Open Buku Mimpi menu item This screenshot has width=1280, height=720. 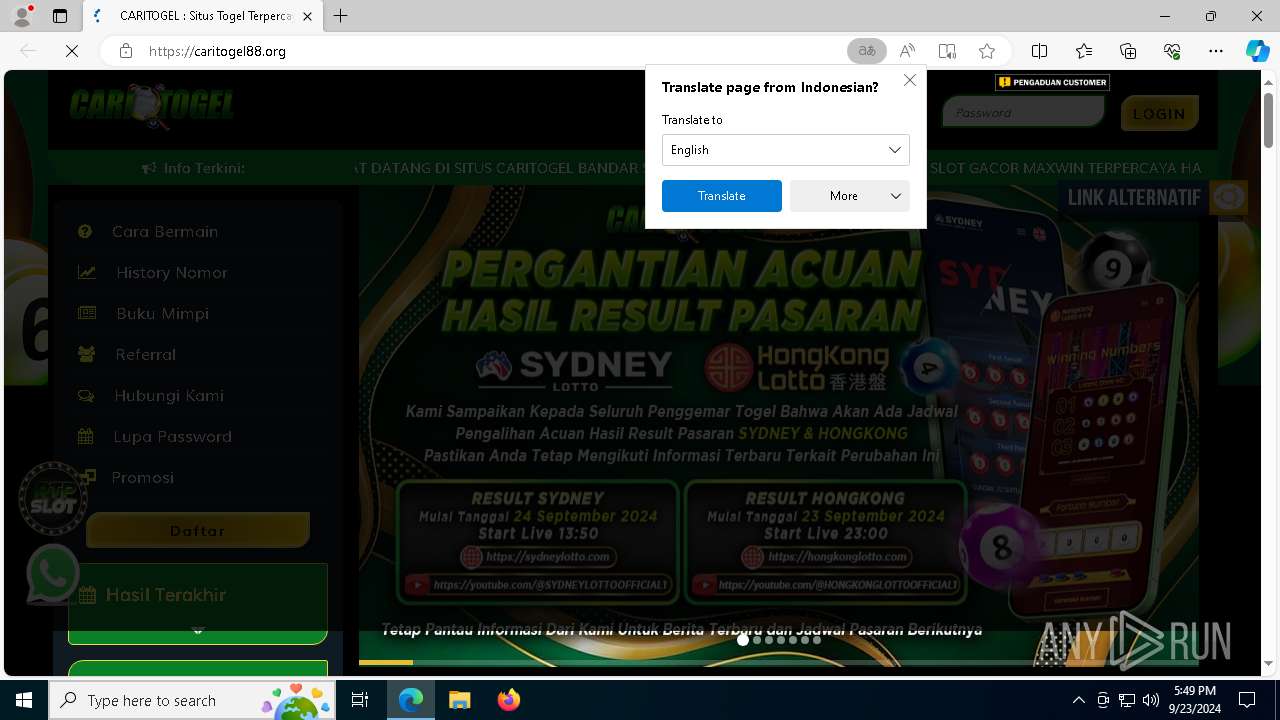(x=162, y=313)
